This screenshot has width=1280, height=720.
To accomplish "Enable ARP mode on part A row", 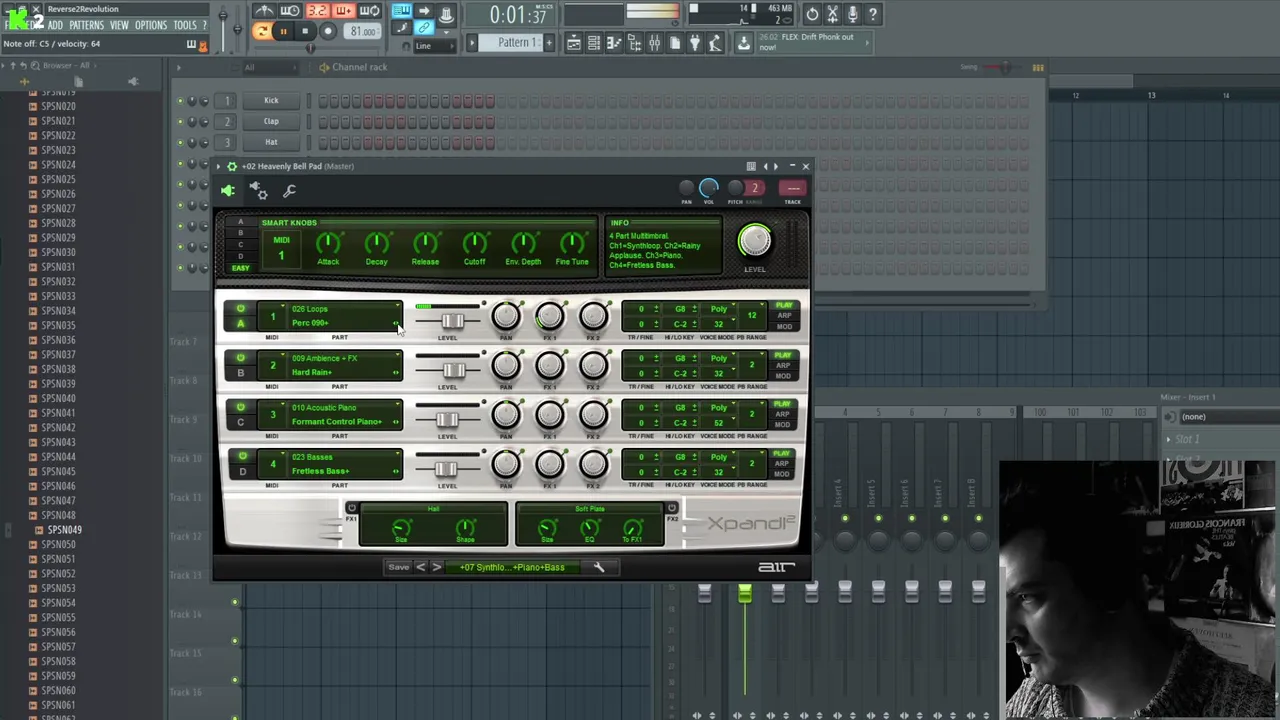I will [x=784, y=316].
